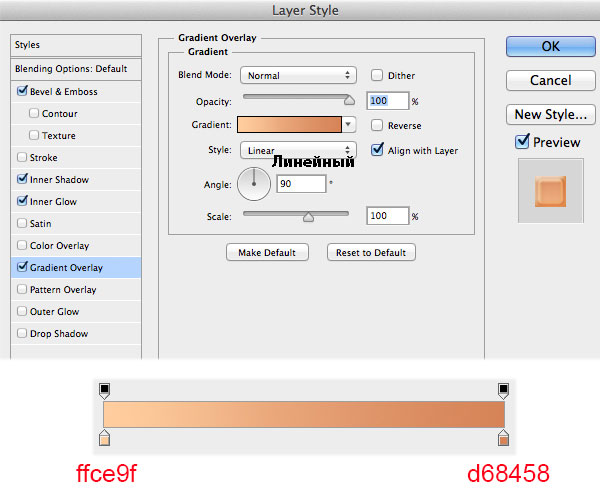The height and width of the screenshot is (502, 600).
Task: Toggle Inner Shadow checkbox
Action: [x=22, y=179]
